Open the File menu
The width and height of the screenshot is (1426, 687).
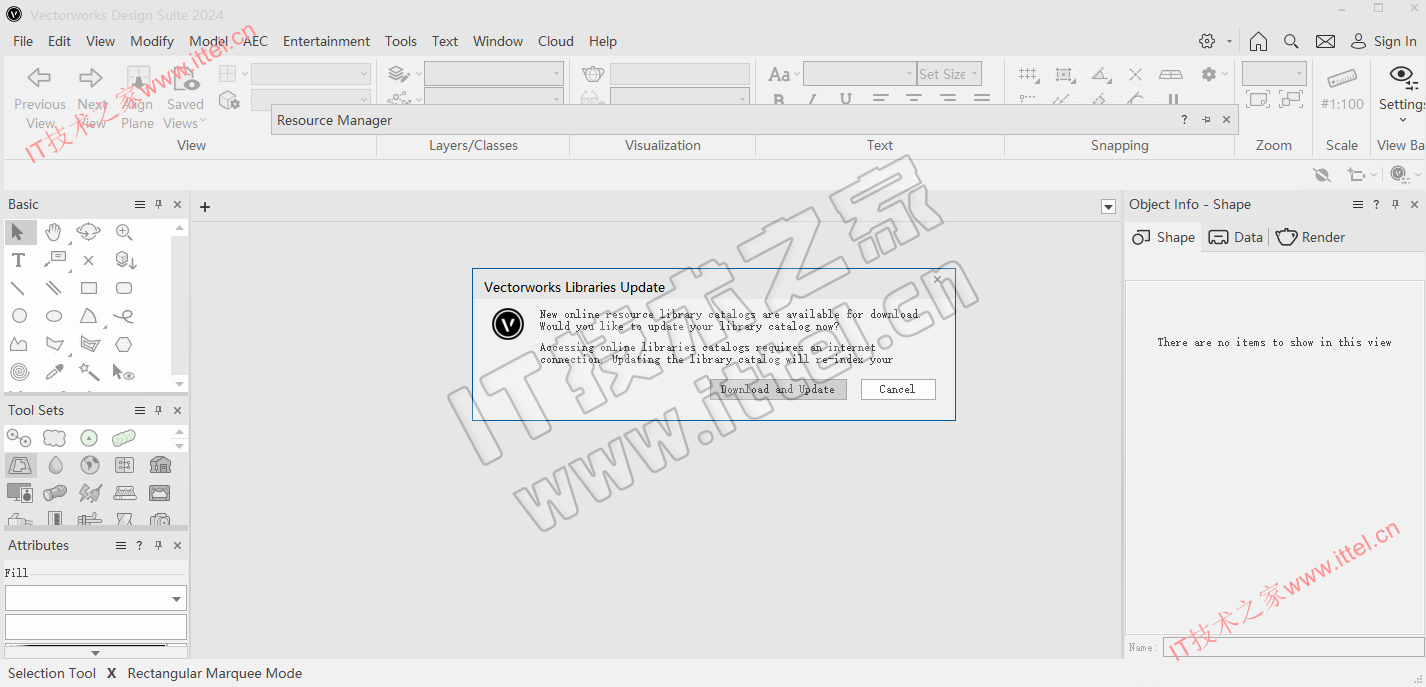coord(23,41)
